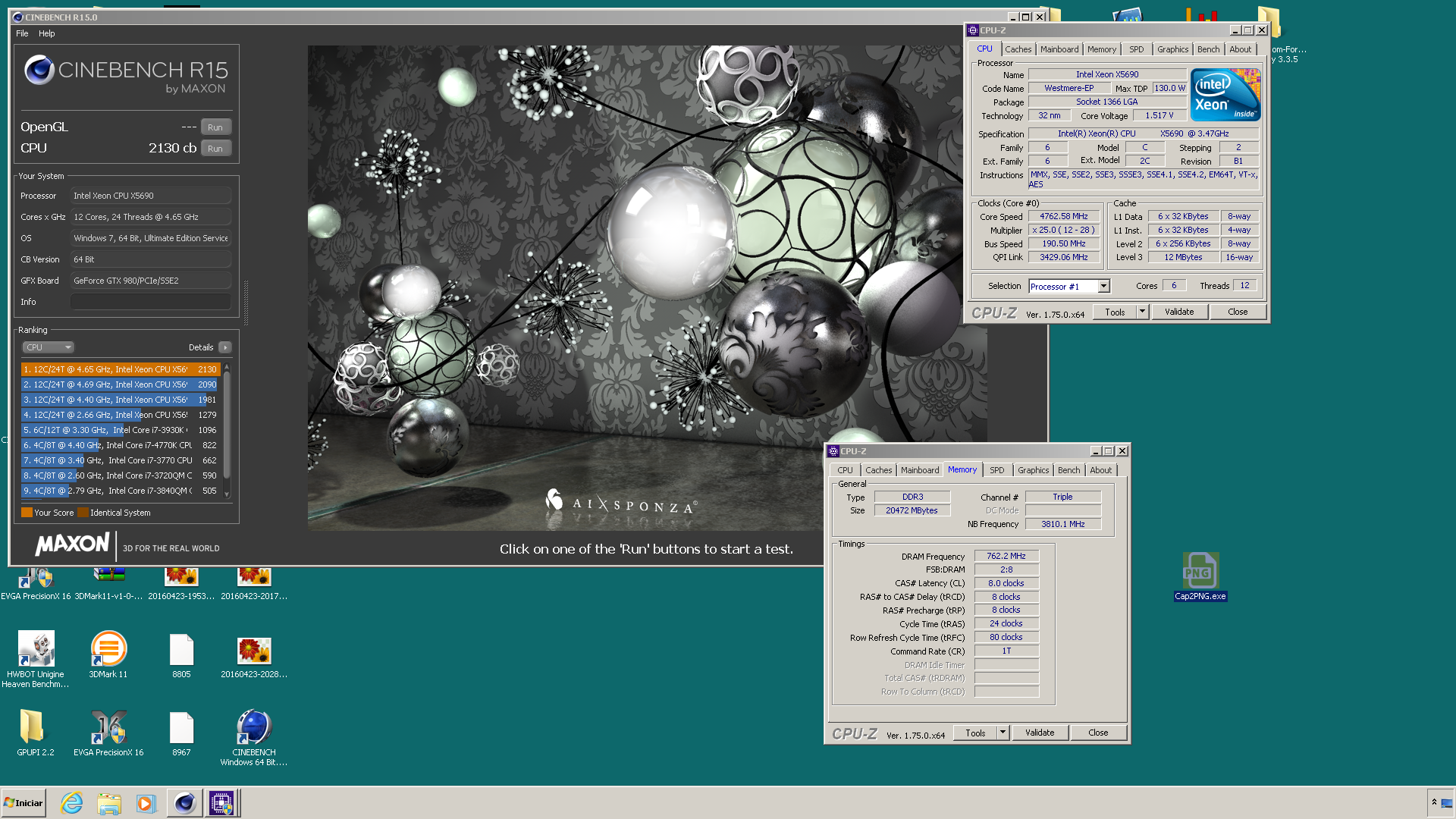This screenshot has width=1456, height=819.
Task: Open Bench tab in upper CPU-Z
Action: click(1208, 49)
